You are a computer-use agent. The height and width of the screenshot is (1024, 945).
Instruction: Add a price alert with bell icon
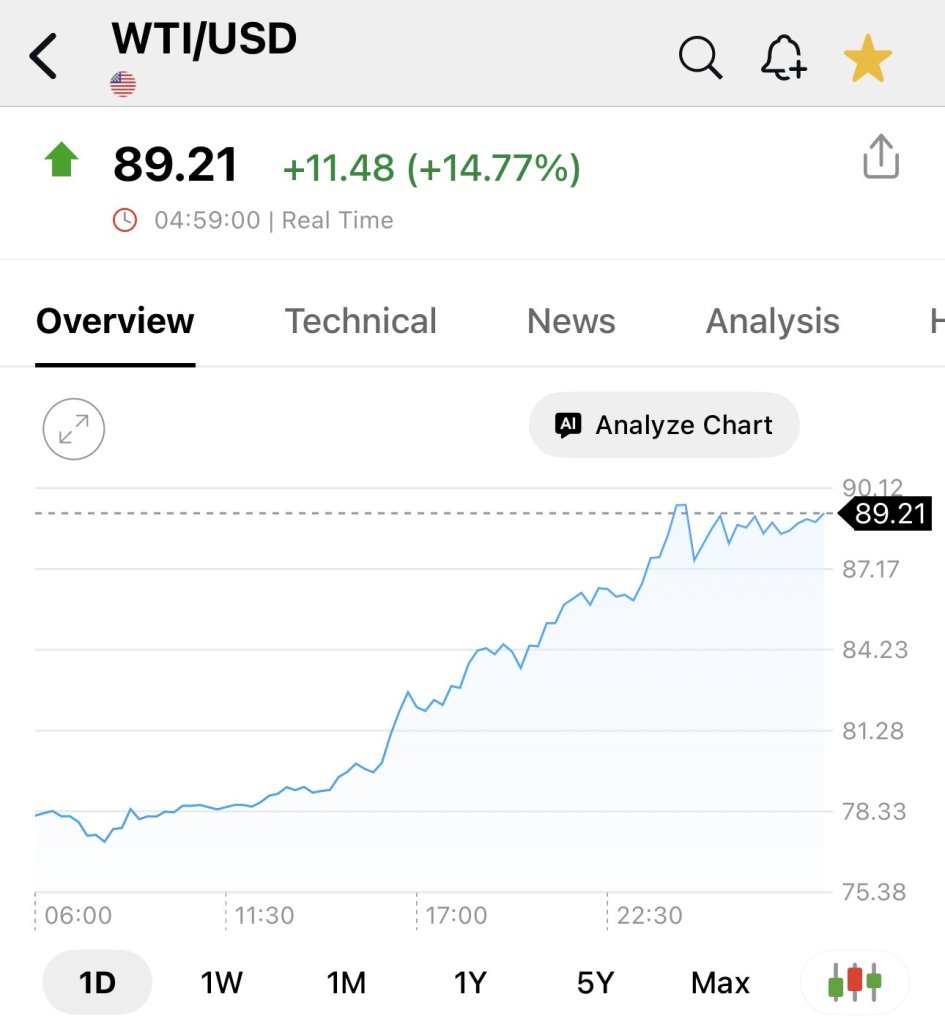tap(783, 58)
